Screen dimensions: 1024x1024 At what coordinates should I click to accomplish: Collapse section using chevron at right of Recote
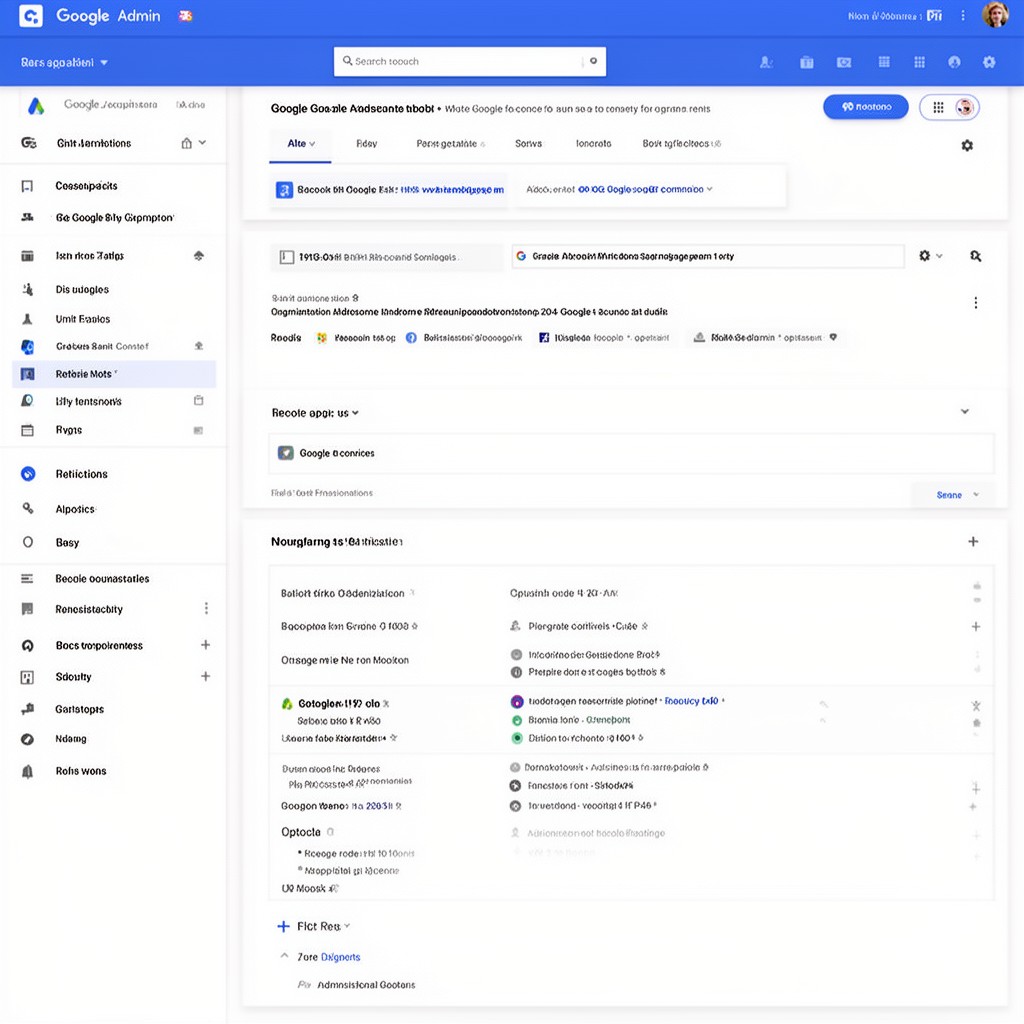pos(965,411)
